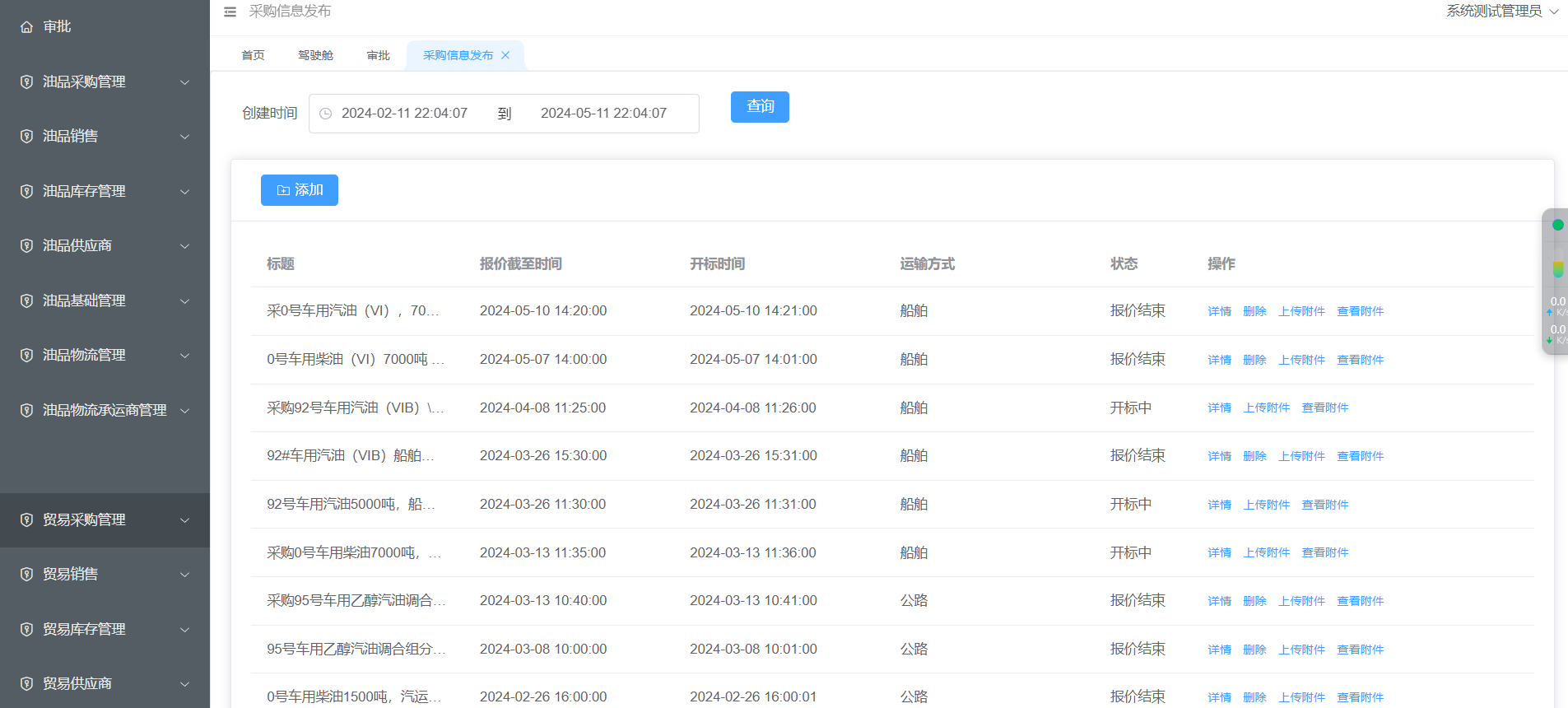Click the 添加 button
1568x708 pixels.
(300, 190)
